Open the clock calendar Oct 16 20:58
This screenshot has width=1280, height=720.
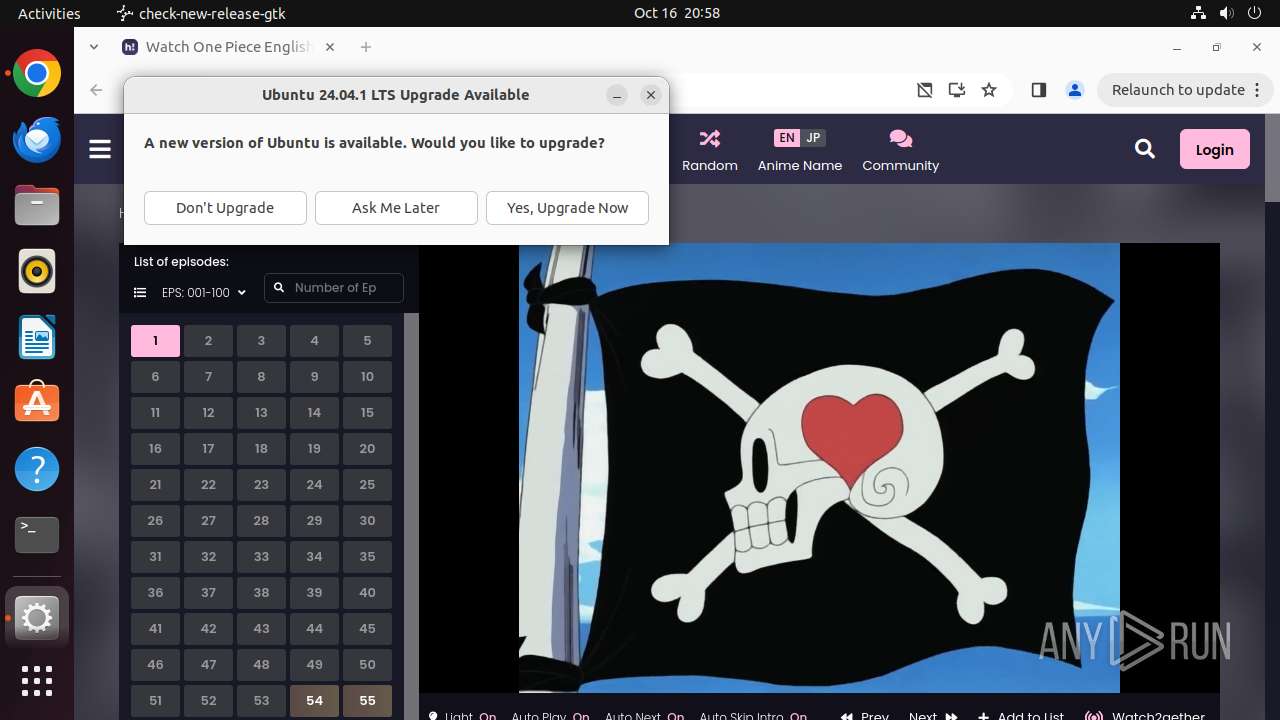coord(677,13)
